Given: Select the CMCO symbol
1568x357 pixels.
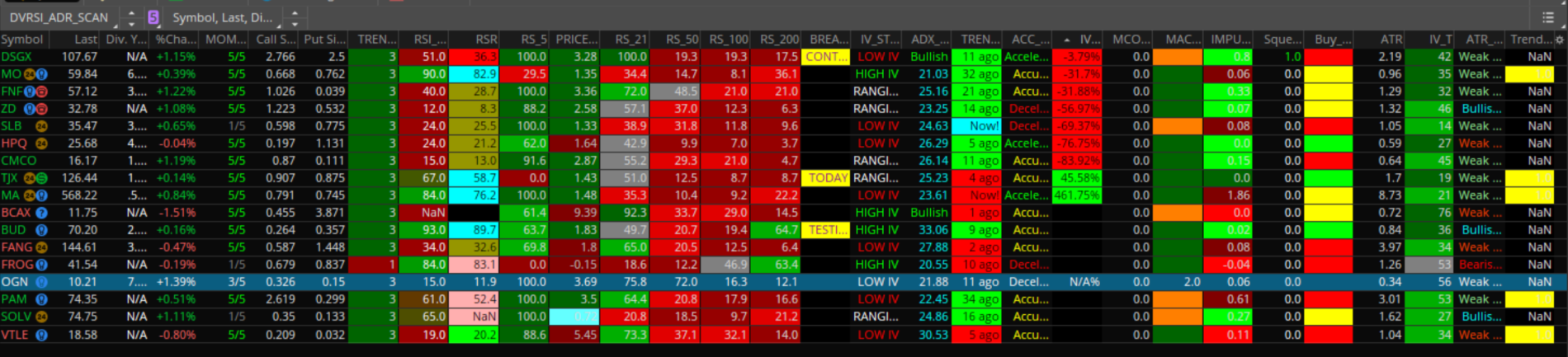Looking at the screenshot, I should [x=19, y=161].
